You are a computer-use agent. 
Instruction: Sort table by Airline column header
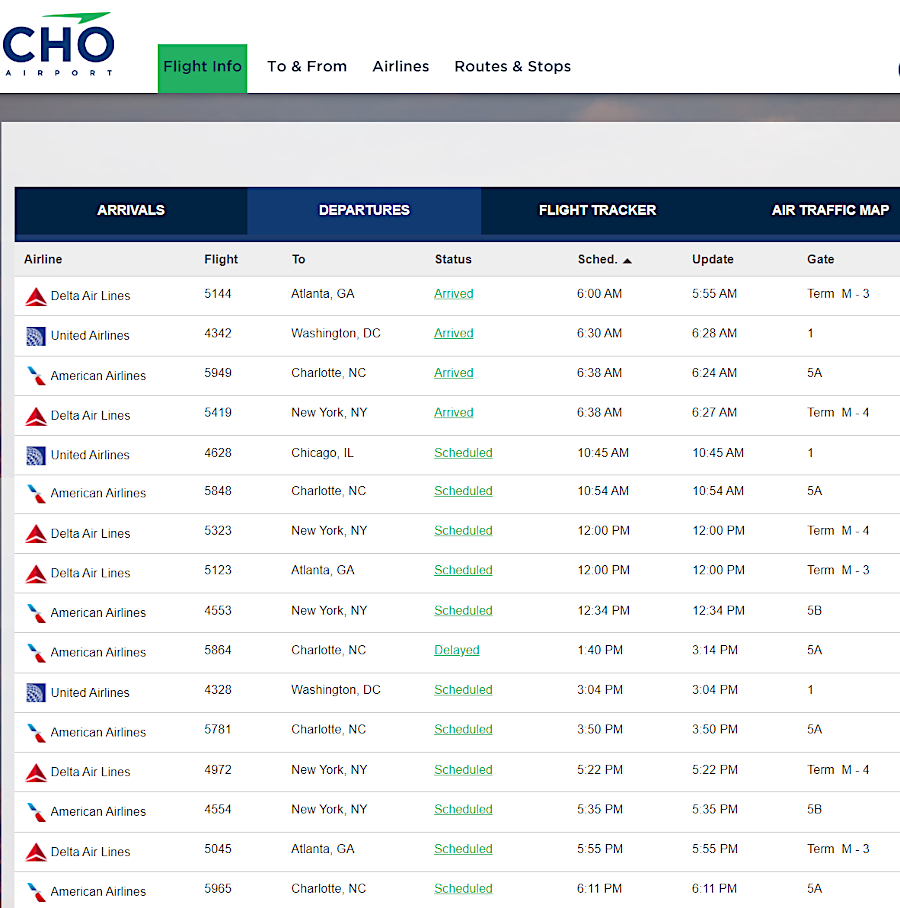tap(43, 259)
